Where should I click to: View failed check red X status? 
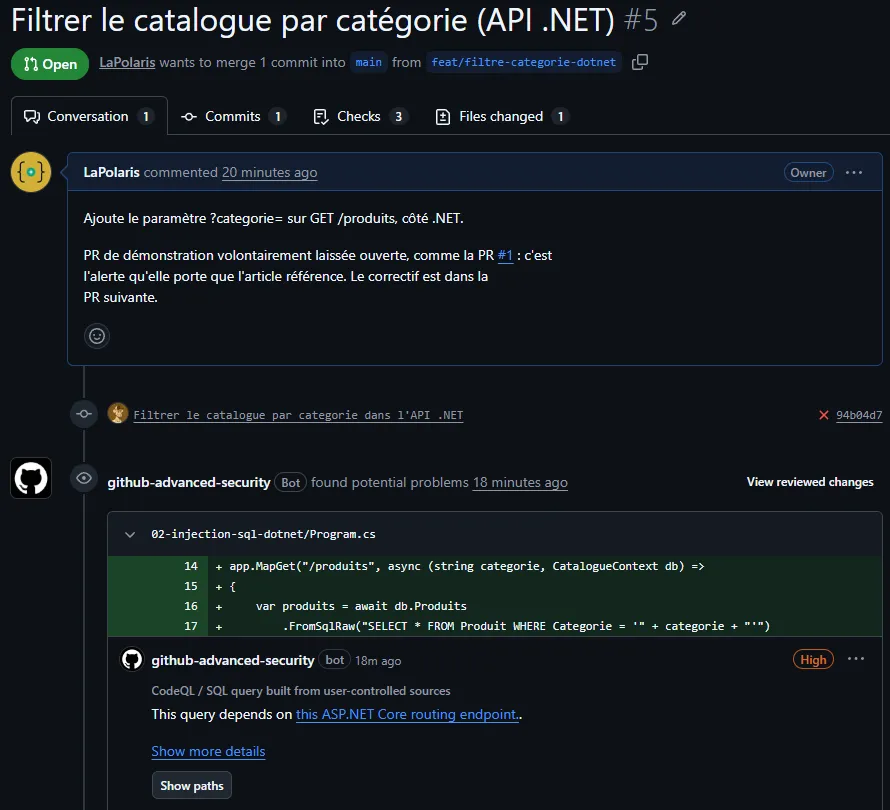824,415
